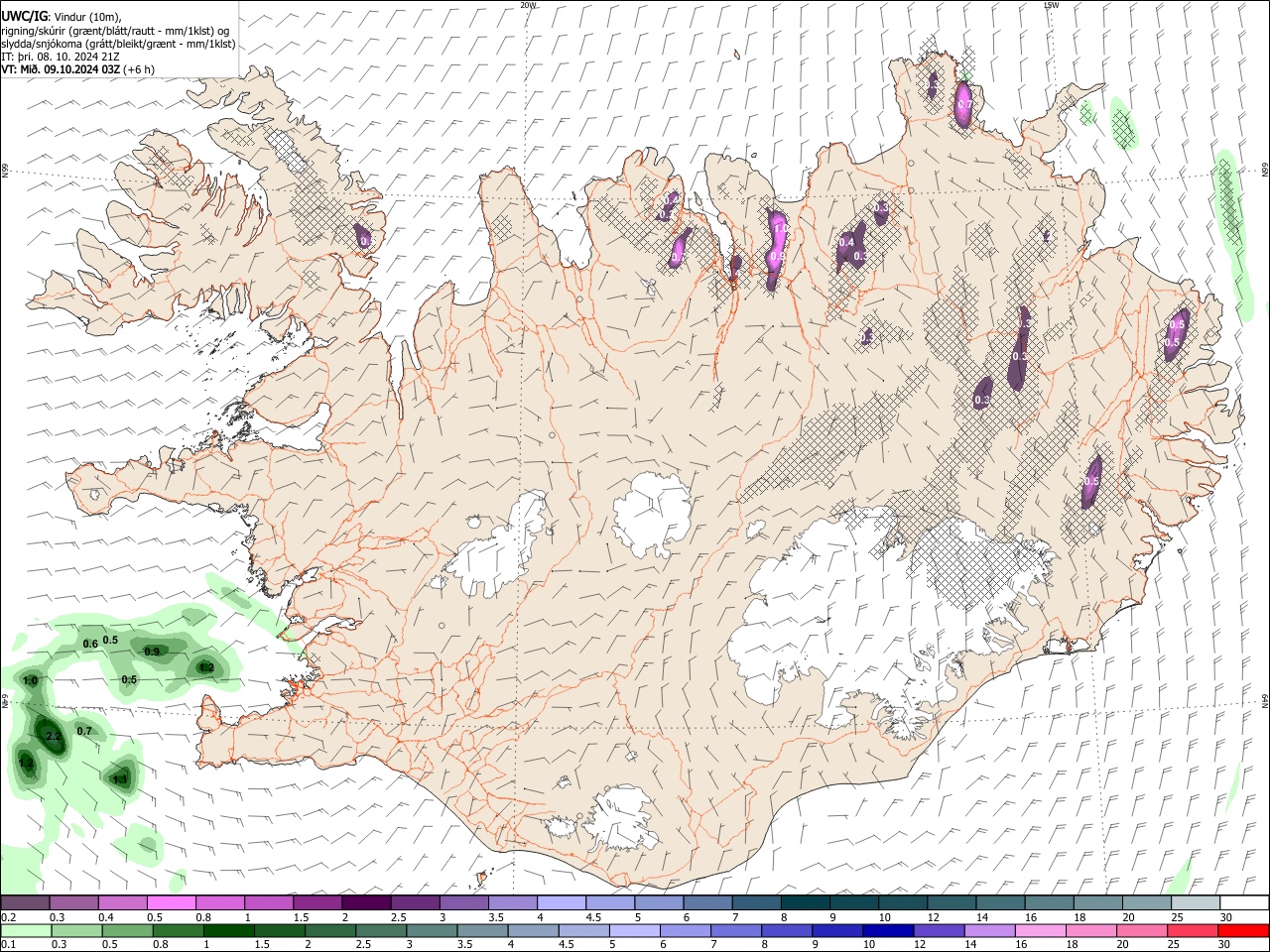
Task: Select the navy blue 10 swatch in the bottom rain legend
Action: (x=887, y=930)
